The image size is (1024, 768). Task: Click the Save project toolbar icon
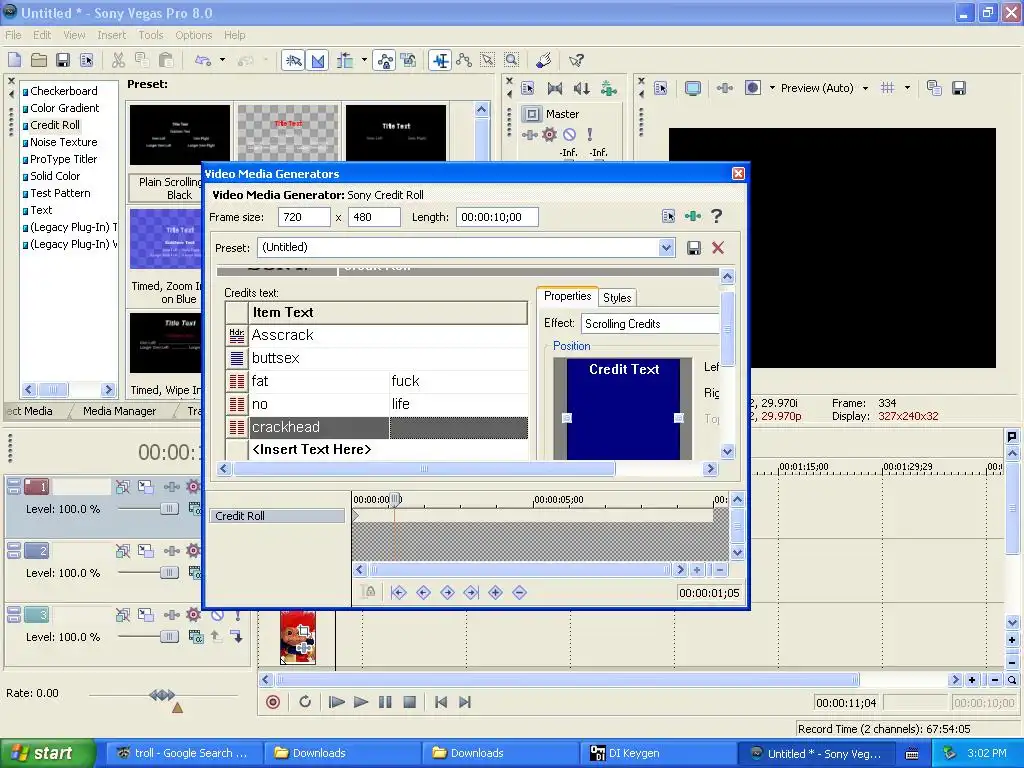tap(63, 60)
